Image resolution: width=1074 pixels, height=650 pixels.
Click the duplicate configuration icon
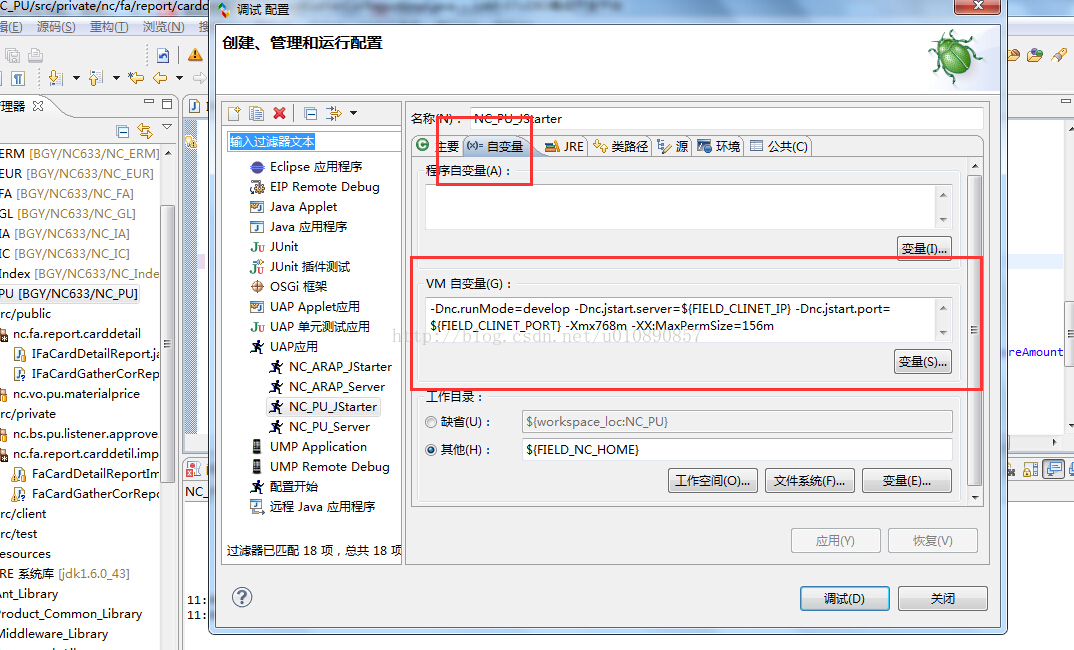tap(257, 114)
